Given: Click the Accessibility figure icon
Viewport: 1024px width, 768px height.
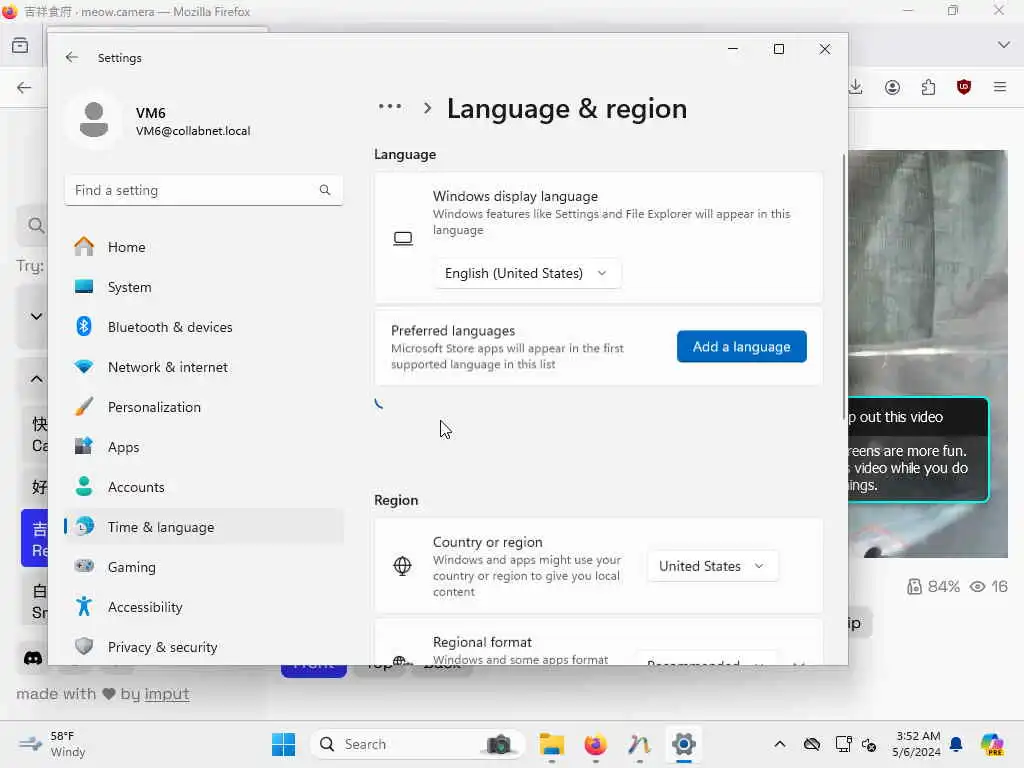Looking at the screenshot, I should 84,607.
